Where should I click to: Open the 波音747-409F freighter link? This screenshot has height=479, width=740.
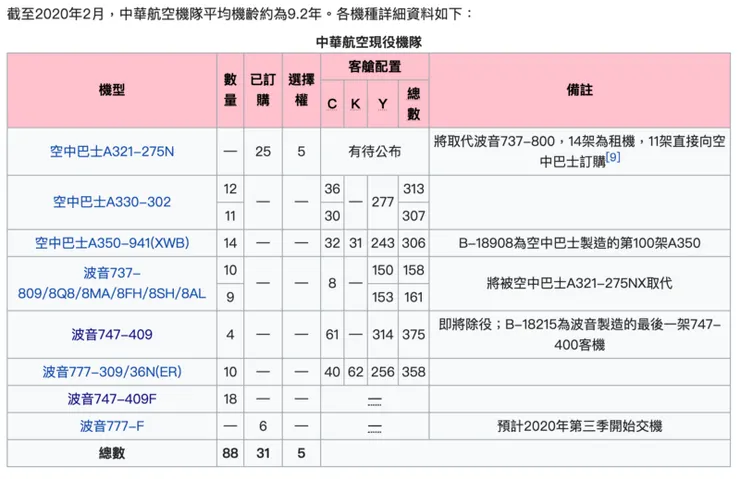click(112, 399)
